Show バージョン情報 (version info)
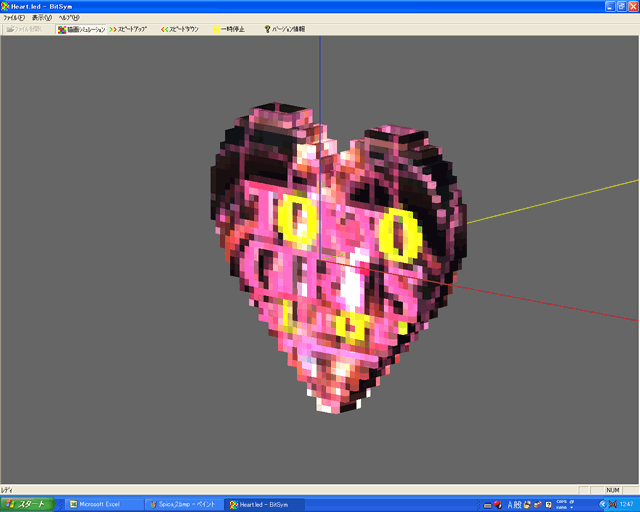Viewport: 640px width, 512px height. [x=285, y=30]
